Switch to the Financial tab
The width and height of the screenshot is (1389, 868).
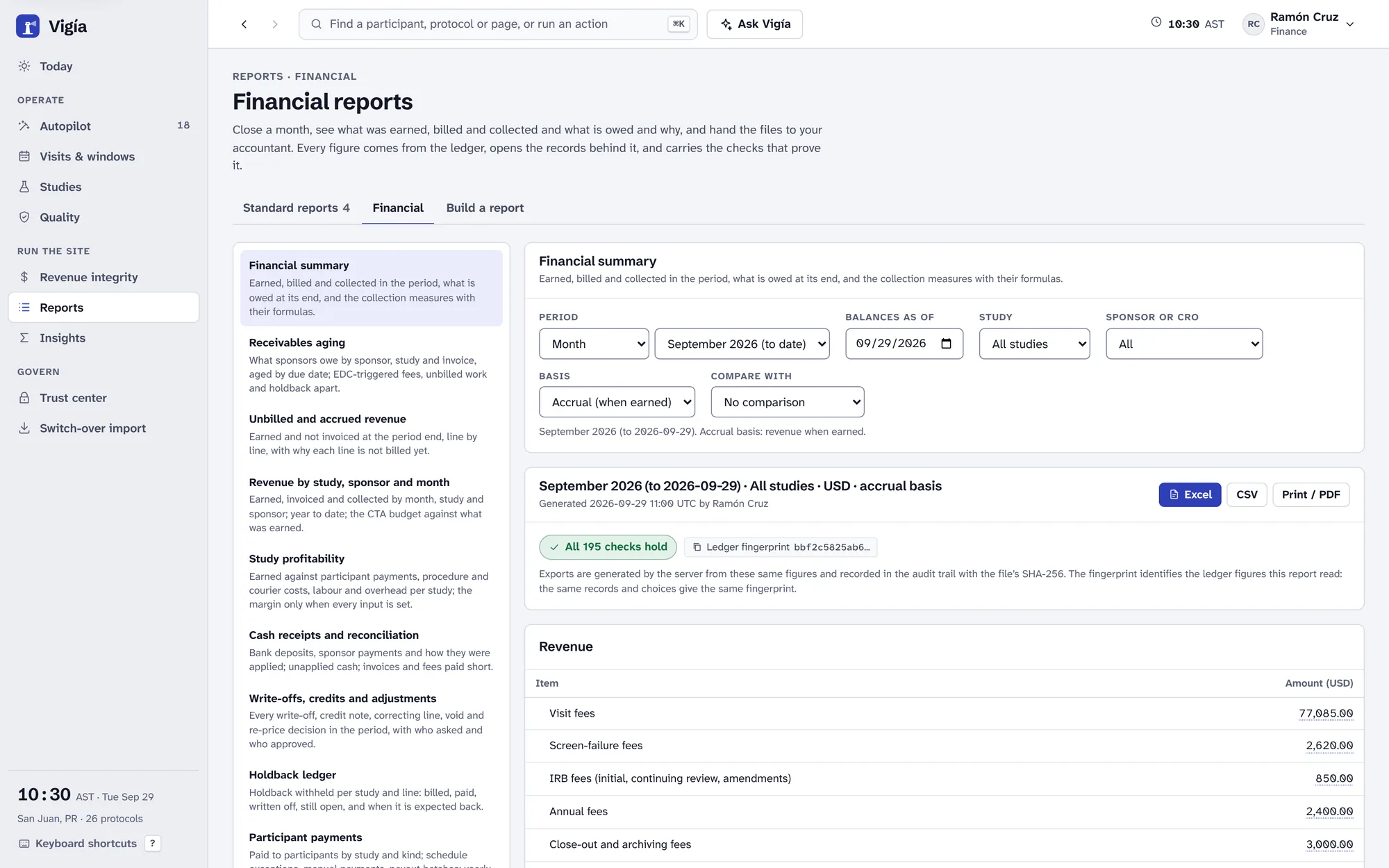[x=398, y=208]
